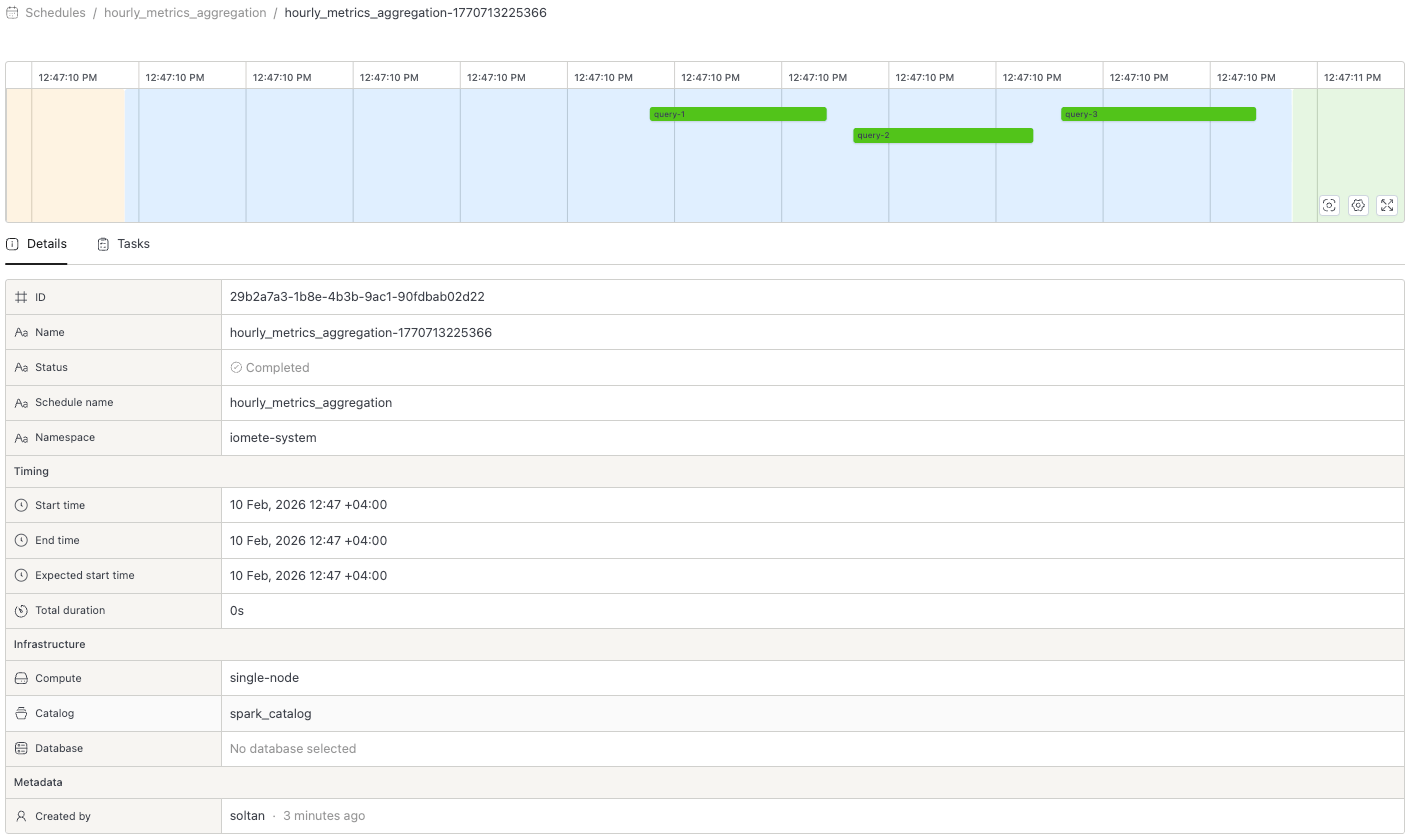The image size is (1410, 838).
Task: Select the query-1 bar in timeline
Action: [x=738, y=114]
